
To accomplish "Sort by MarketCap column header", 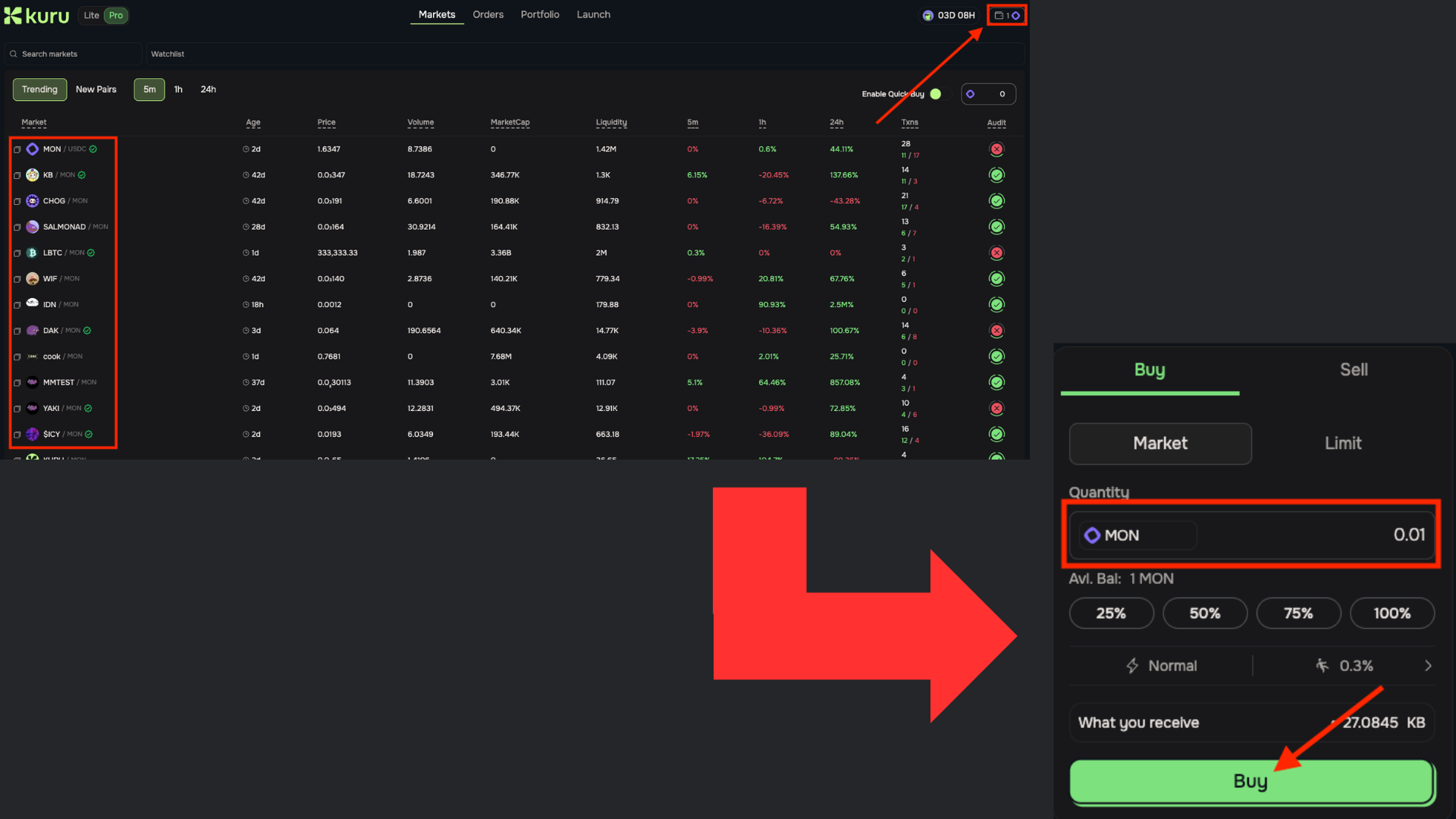I will click(x=510, y=123).
